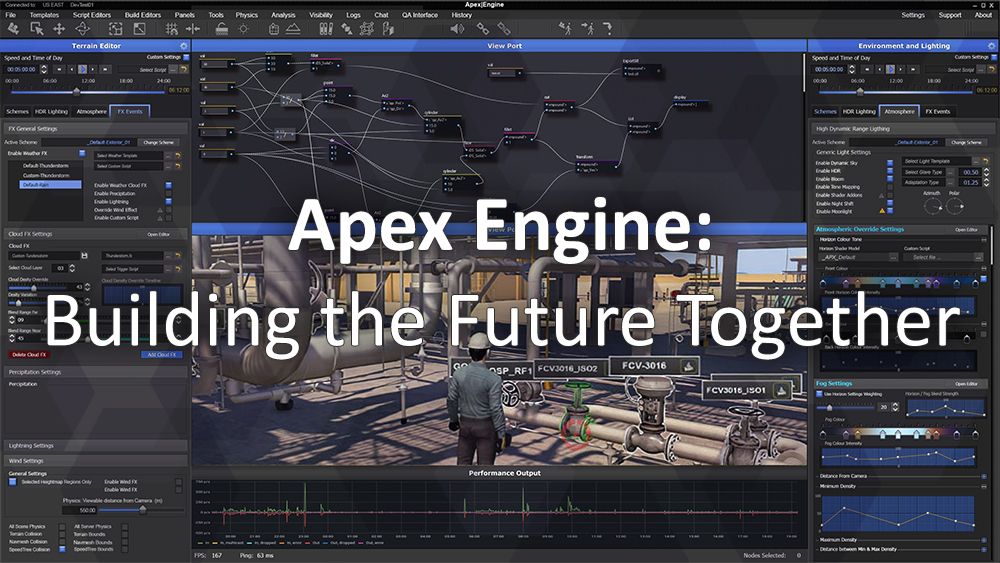Save the Cloud FX preset with disk icon
This screenshot has width=1000, height=563.
[x=85, y=257]
